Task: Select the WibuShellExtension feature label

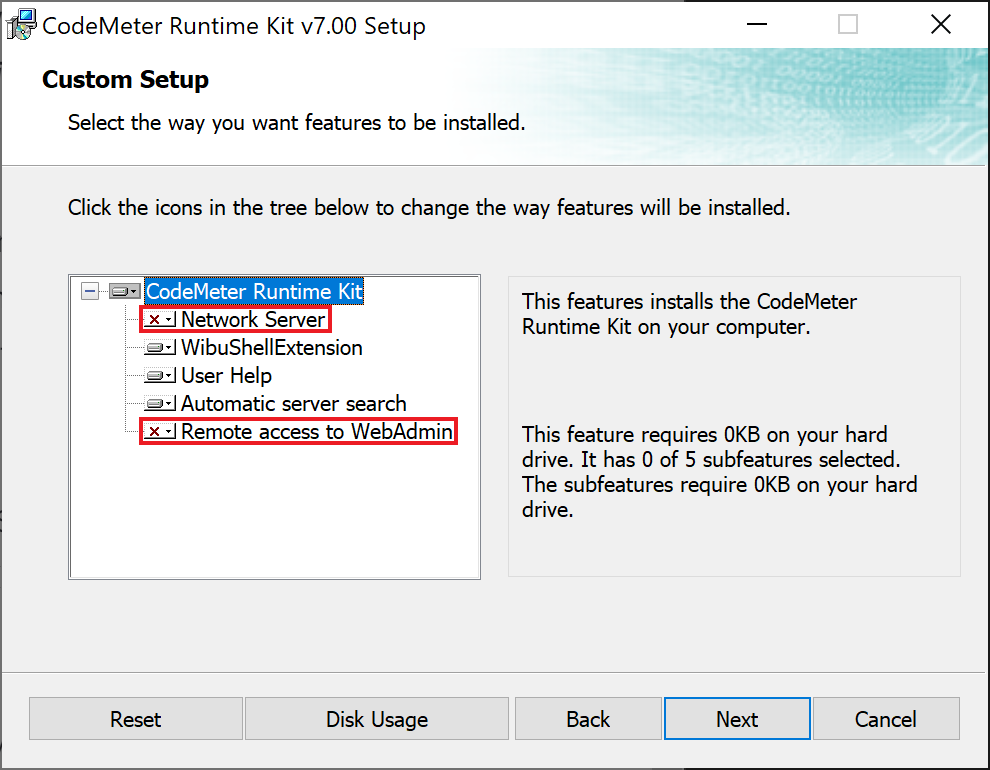Action: coord(271,348)
